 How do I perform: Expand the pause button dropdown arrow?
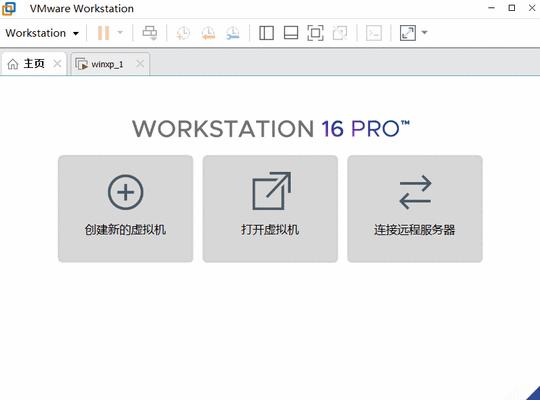point(120,33)
